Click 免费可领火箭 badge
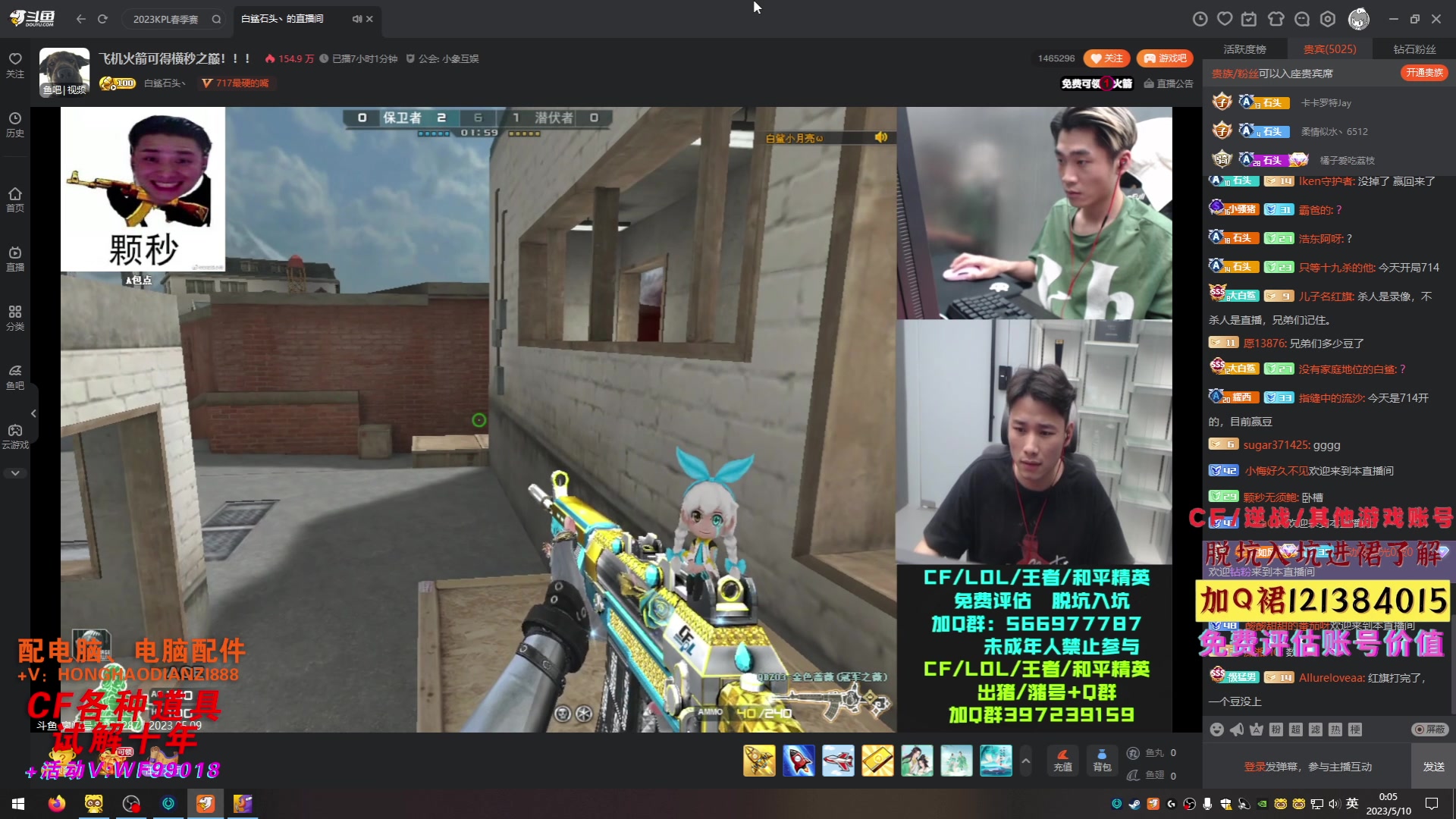The width and height of the screenshot is (1456, 819). 1097,83
